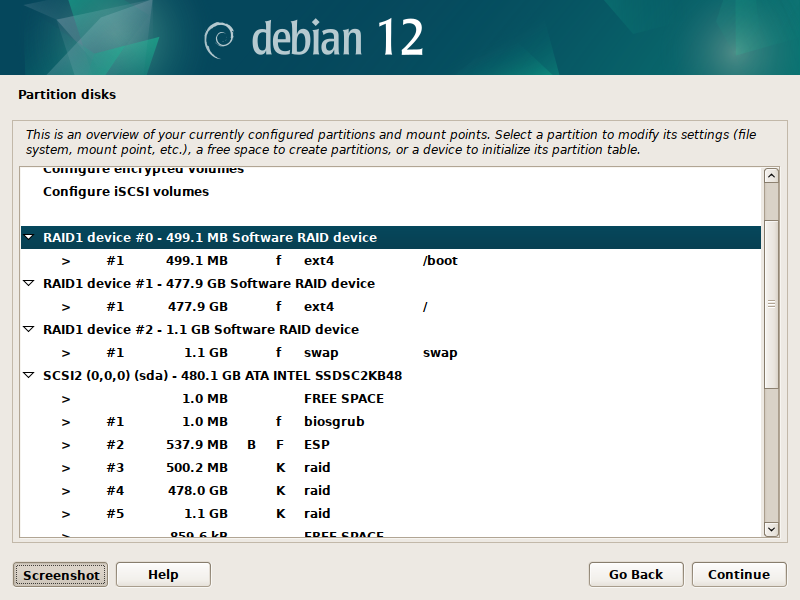800x600 pixels.
Task: Collapse RAID1 device #1 expander triangle
Action: tap(28, 284)
